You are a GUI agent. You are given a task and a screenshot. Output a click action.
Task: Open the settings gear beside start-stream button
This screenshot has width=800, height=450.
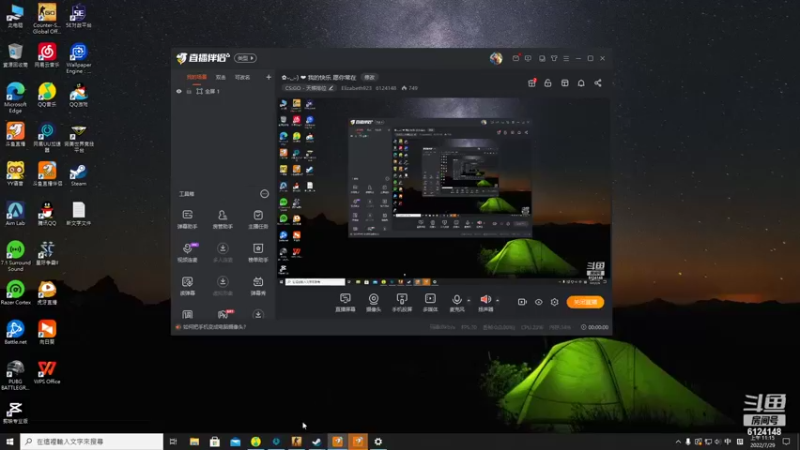tap(555, 302)
